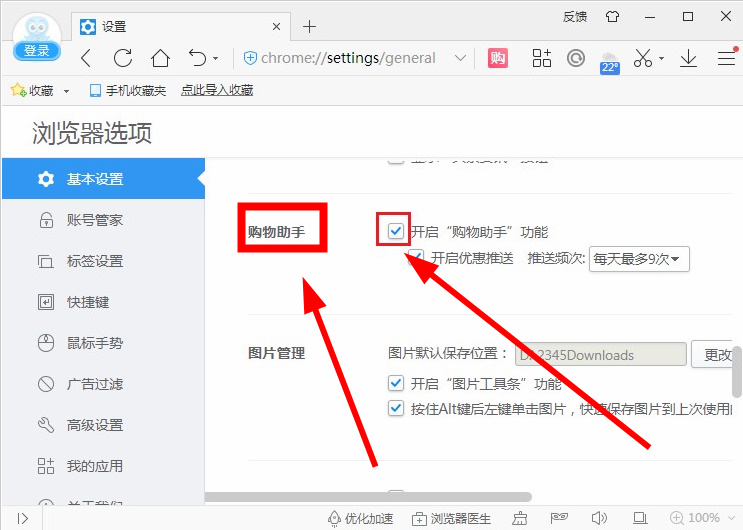Image resolution: width=743 pixels, height=530 pixels.
Task: Click the vertical scrollbar thumb
Action: coord(737,372)
